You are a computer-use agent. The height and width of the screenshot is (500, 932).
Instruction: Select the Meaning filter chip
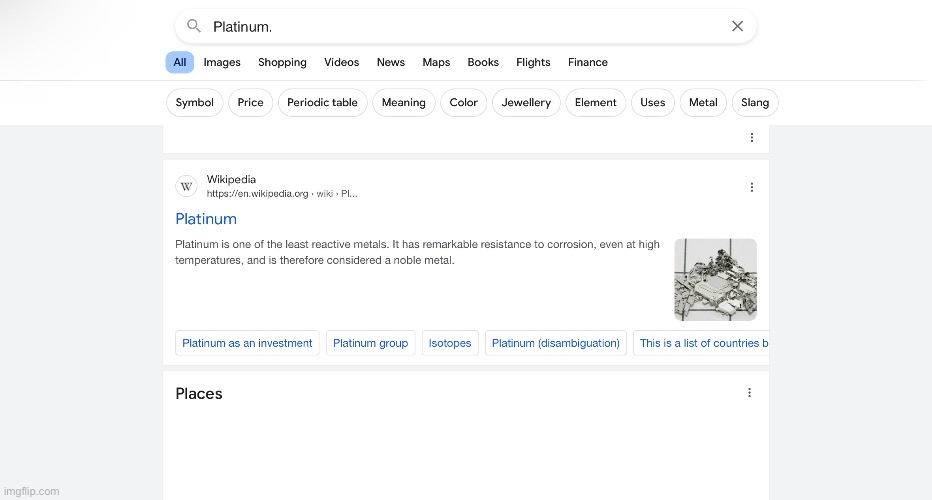coord(404,102)
